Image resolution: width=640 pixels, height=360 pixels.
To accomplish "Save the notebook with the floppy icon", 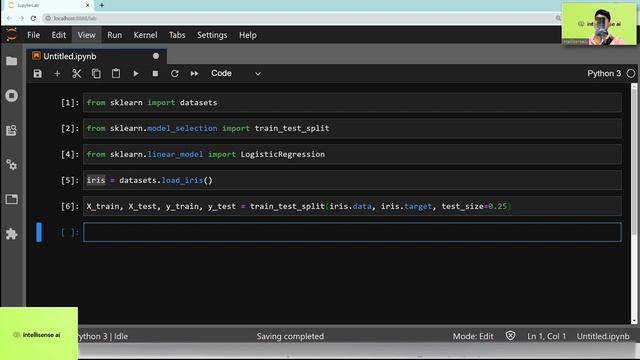I will pyautogui.click(x=38, y=73).
